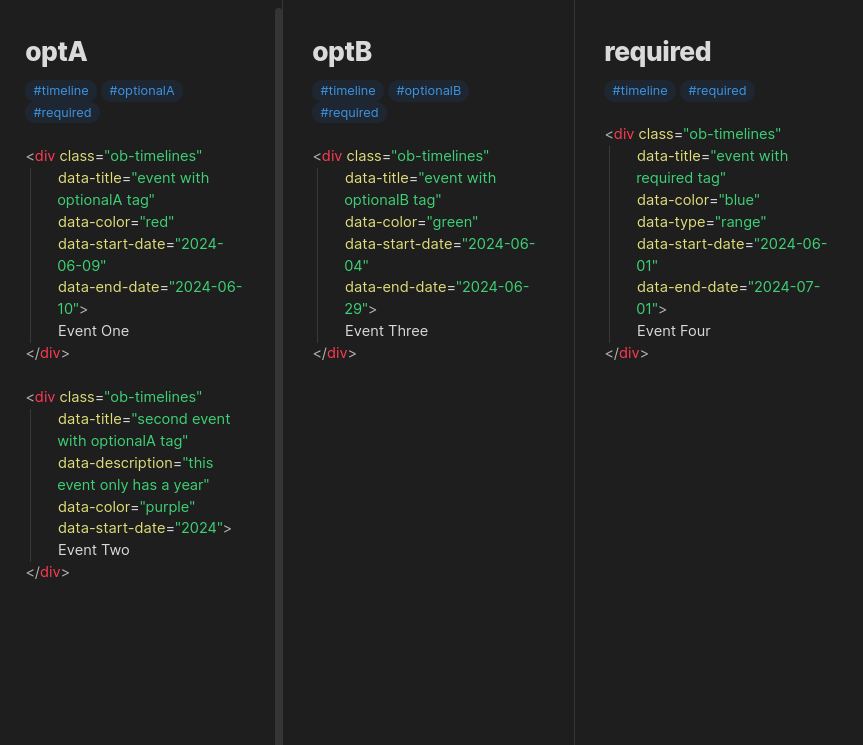863x745 pixels.
Task: Open the #timeline tag in required column
Action: click(x=640, y=90)
